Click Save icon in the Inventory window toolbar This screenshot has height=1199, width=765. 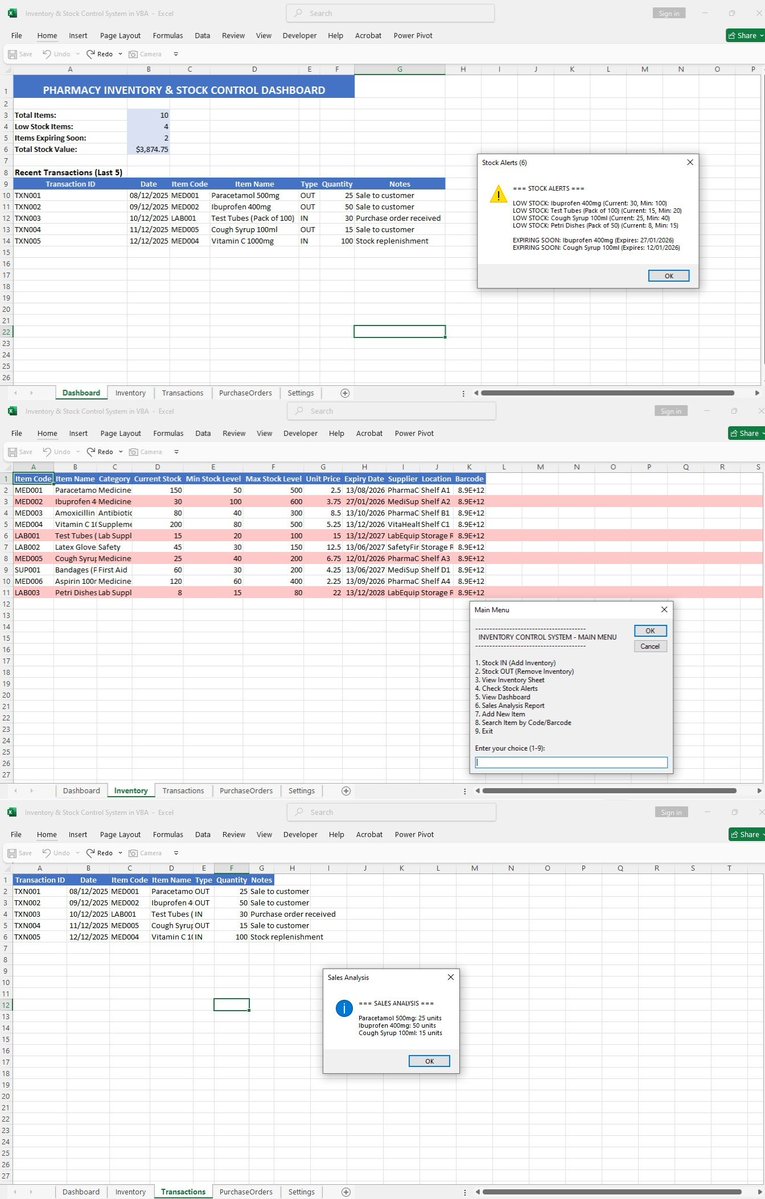pyautogui.click(x=13, y=452)
